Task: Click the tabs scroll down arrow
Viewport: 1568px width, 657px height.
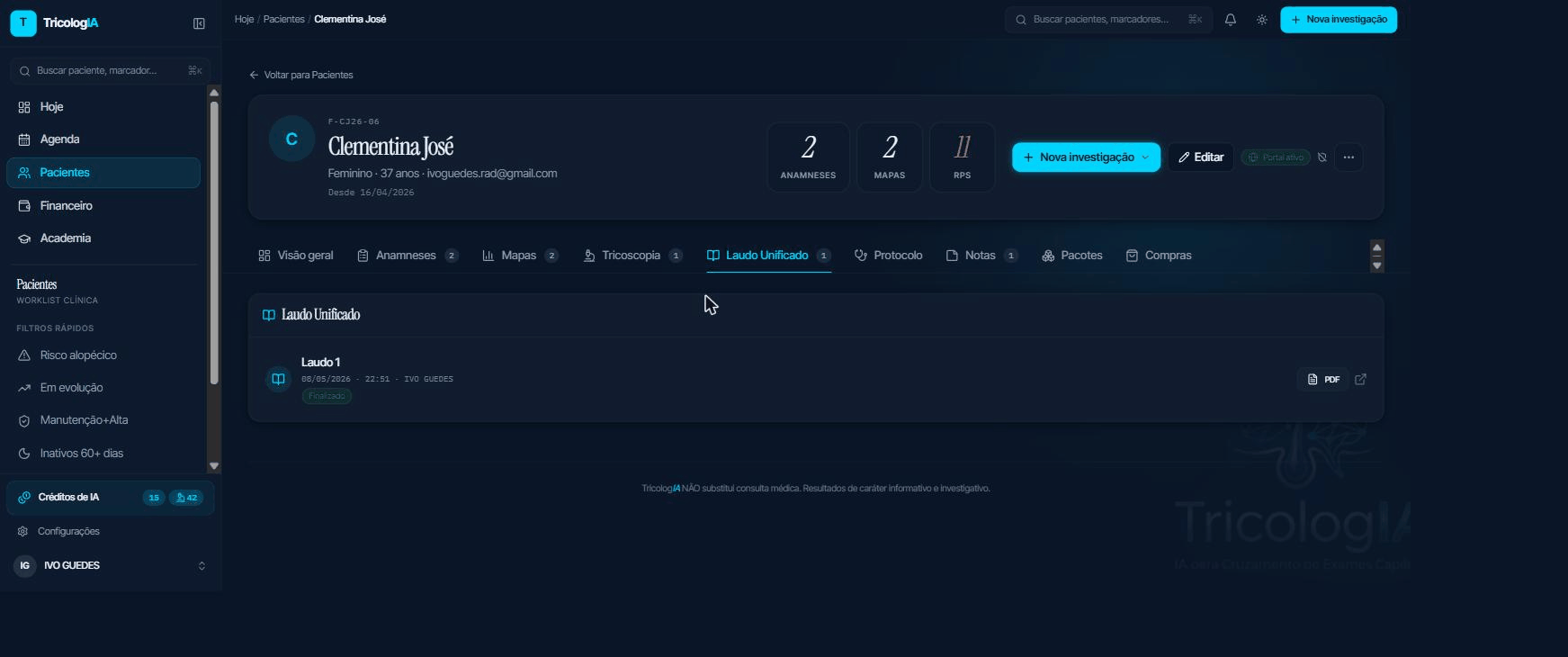Action: [1376, 265]
